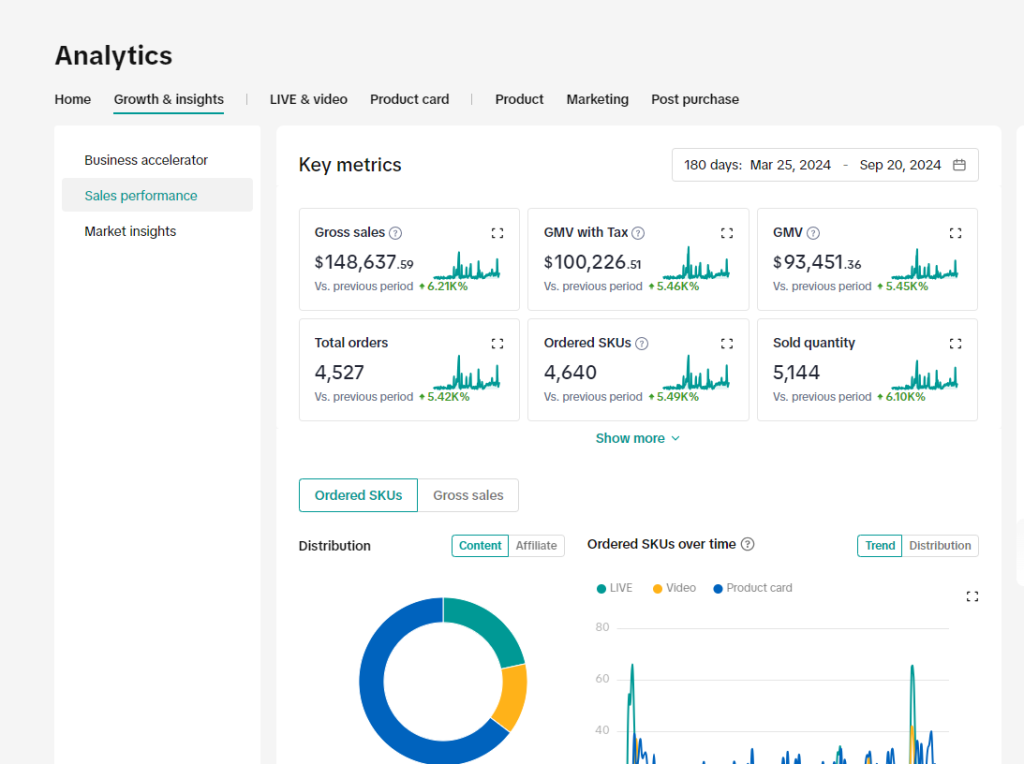Expand the Ordered SKUs over time chart fullscreen
The width and height of the screenshot is (1024, 764).
pyautogui.click(x=972, y=596)
